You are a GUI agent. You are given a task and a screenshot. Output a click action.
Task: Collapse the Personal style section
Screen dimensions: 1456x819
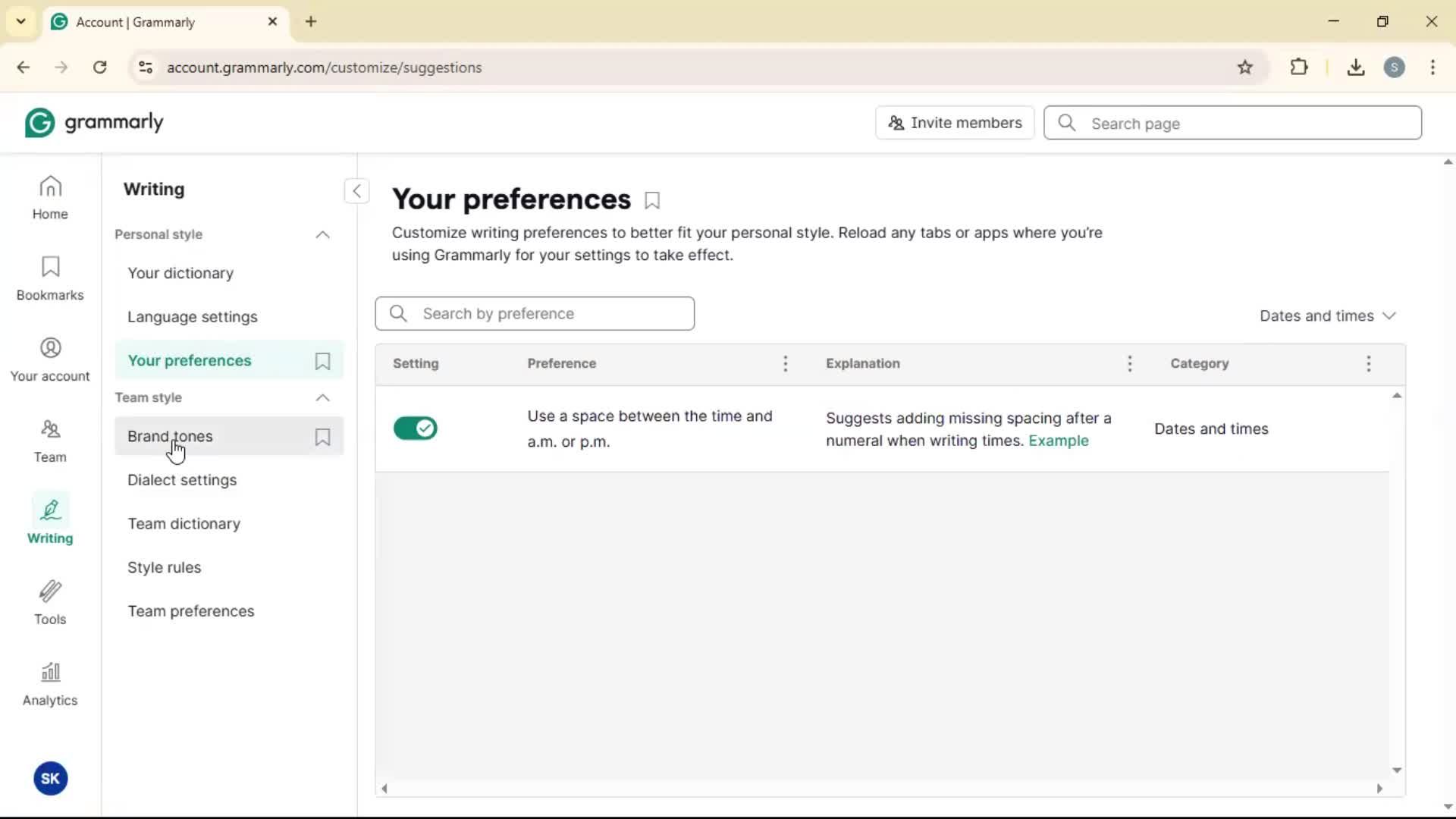322,235
